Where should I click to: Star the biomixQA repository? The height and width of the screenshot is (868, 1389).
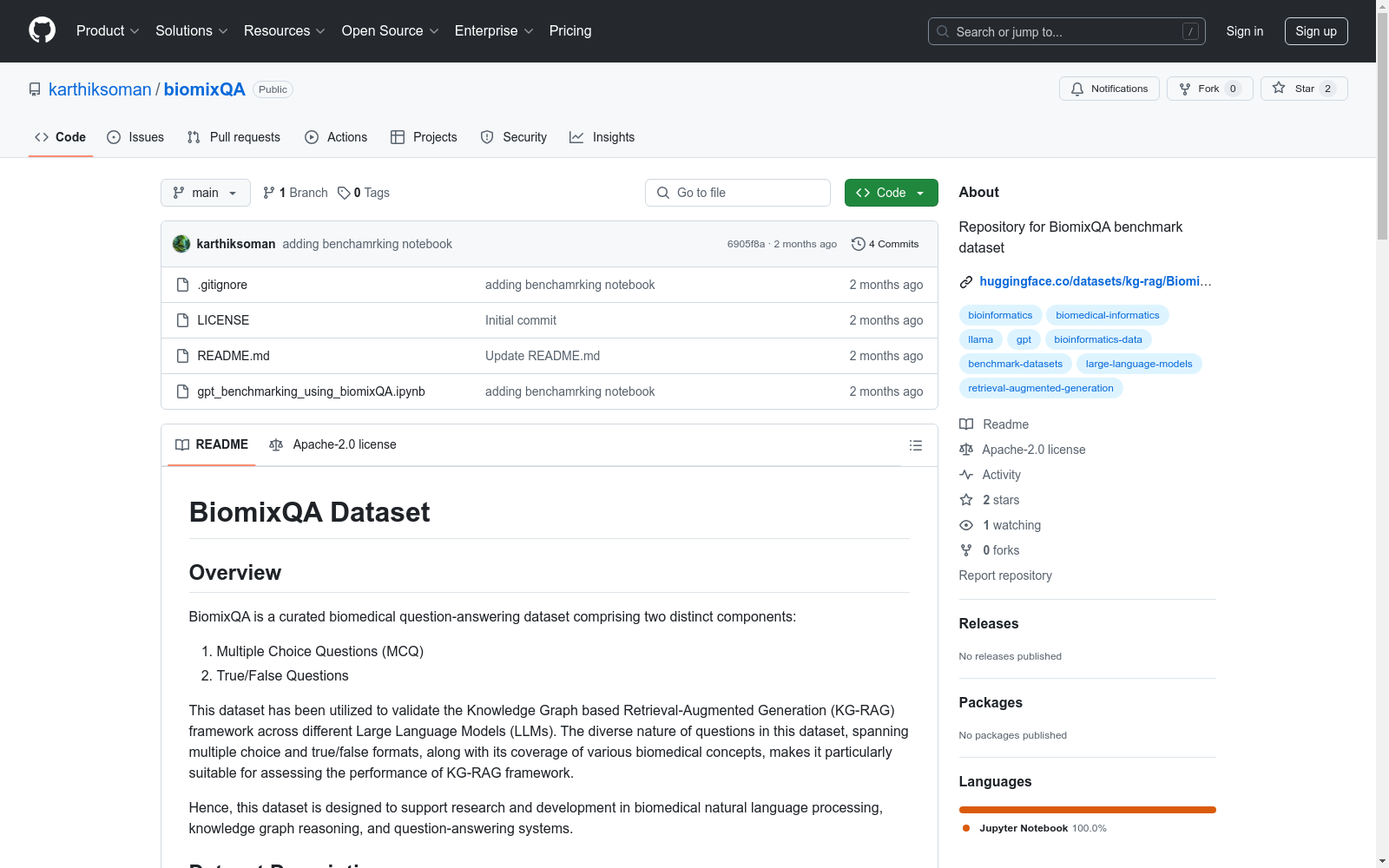[x=1304, y=89]
